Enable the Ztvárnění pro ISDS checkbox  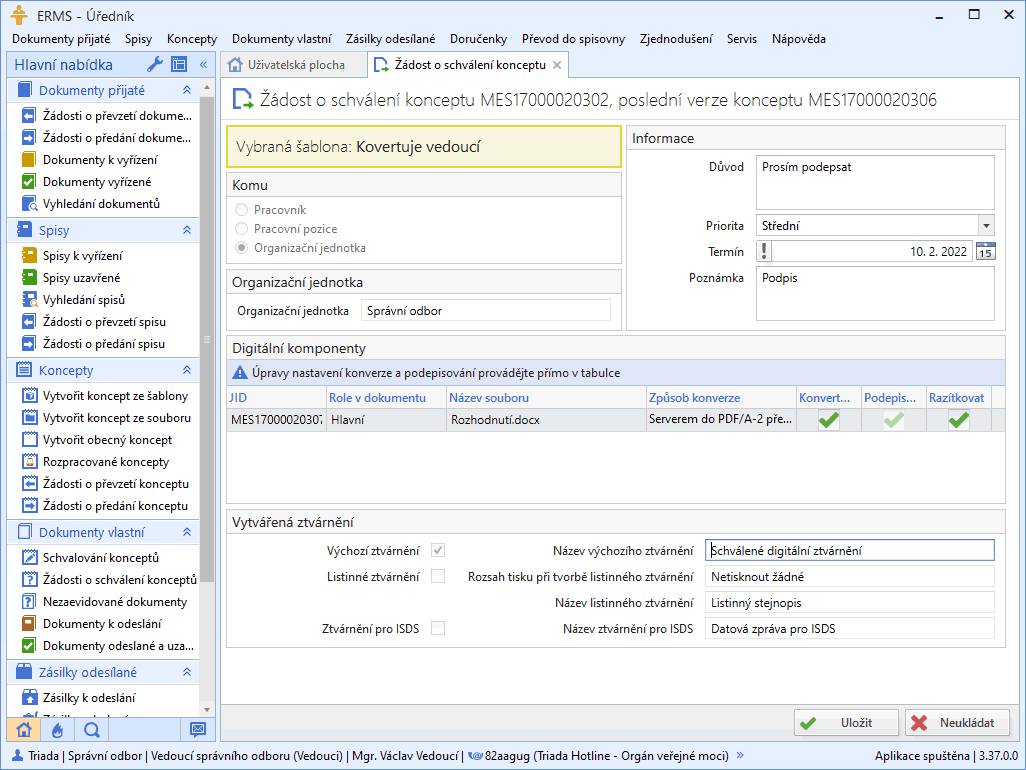[x=438, y=628]
